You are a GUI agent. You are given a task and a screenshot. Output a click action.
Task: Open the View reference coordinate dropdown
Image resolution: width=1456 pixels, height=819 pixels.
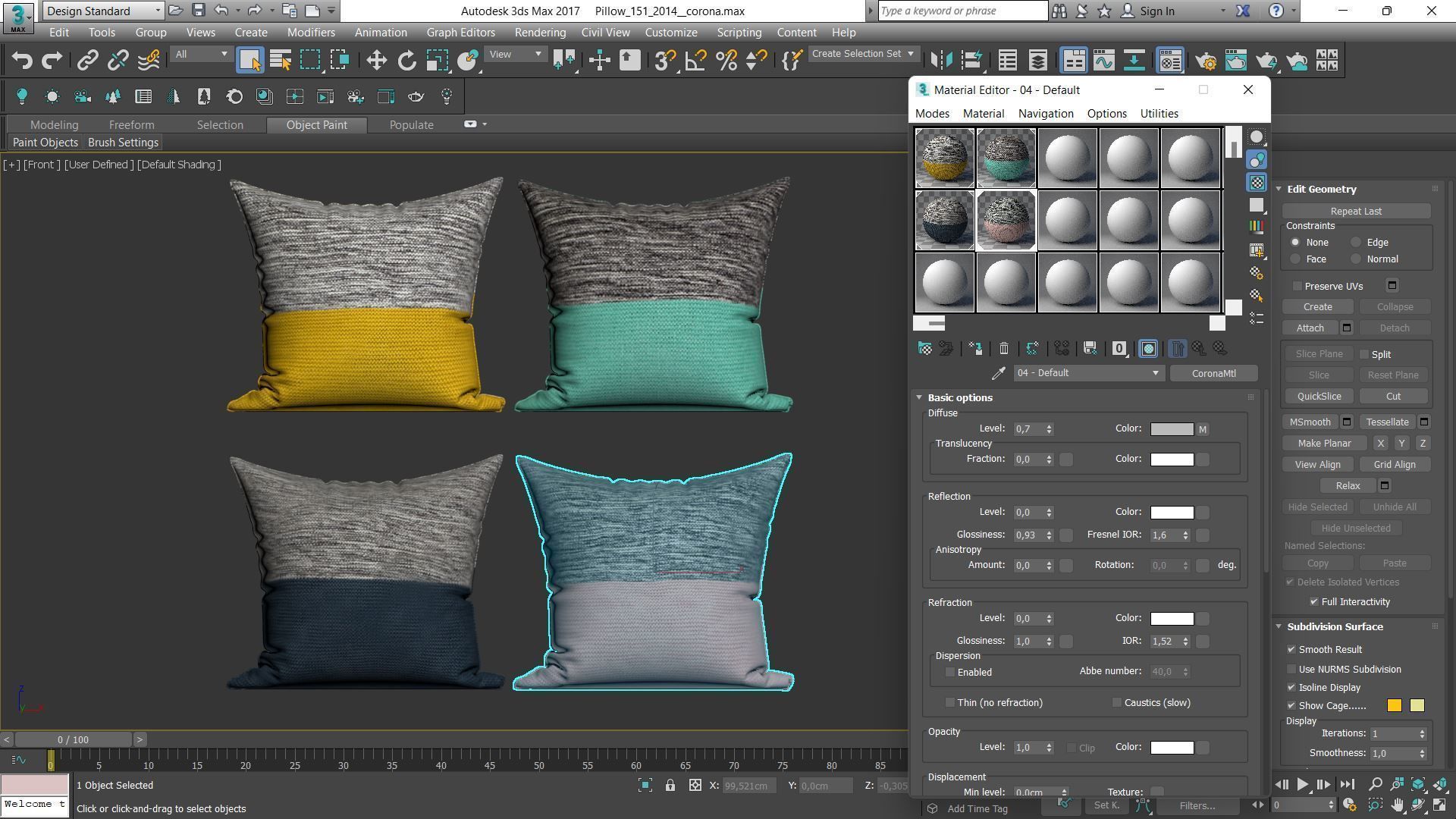click(515, 54)
